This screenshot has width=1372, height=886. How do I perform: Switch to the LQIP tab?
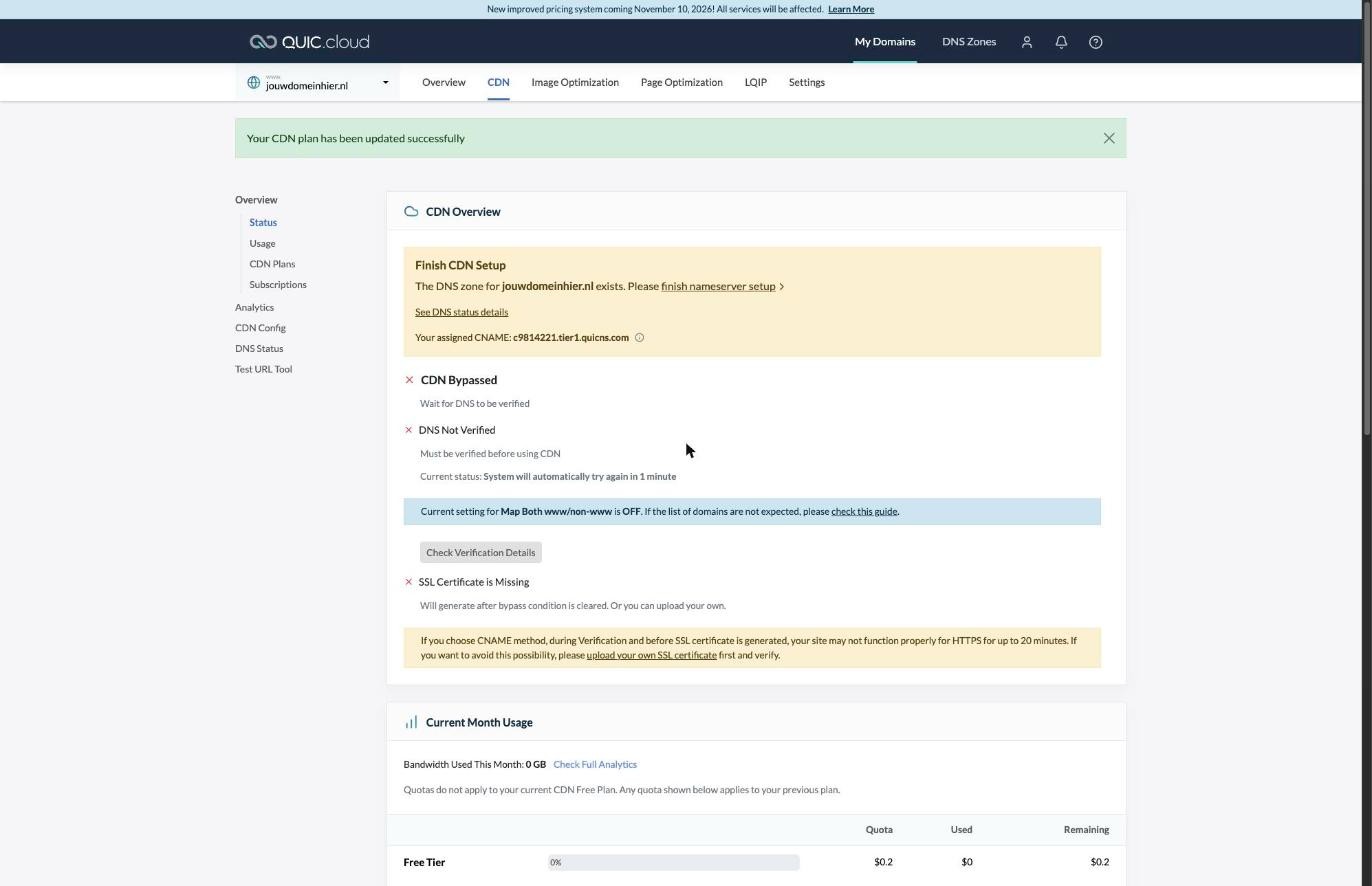tap(756, 82)
